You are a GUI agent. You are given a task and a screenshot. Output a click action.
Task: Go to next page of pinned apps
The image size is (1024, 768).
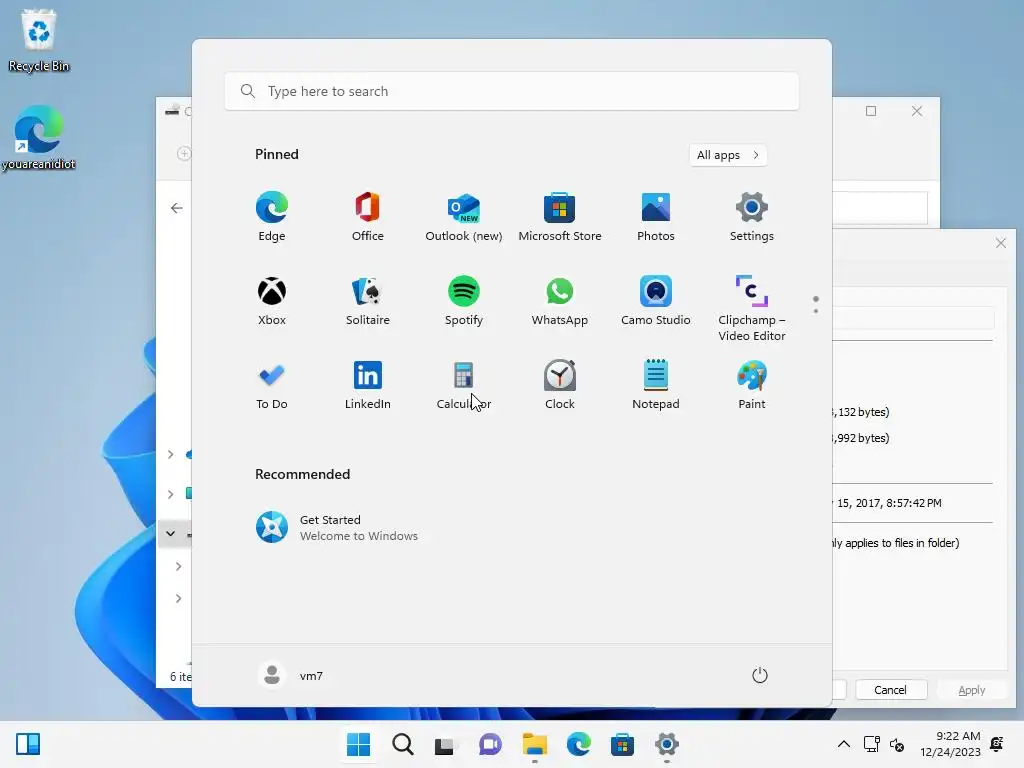(816, 311)
